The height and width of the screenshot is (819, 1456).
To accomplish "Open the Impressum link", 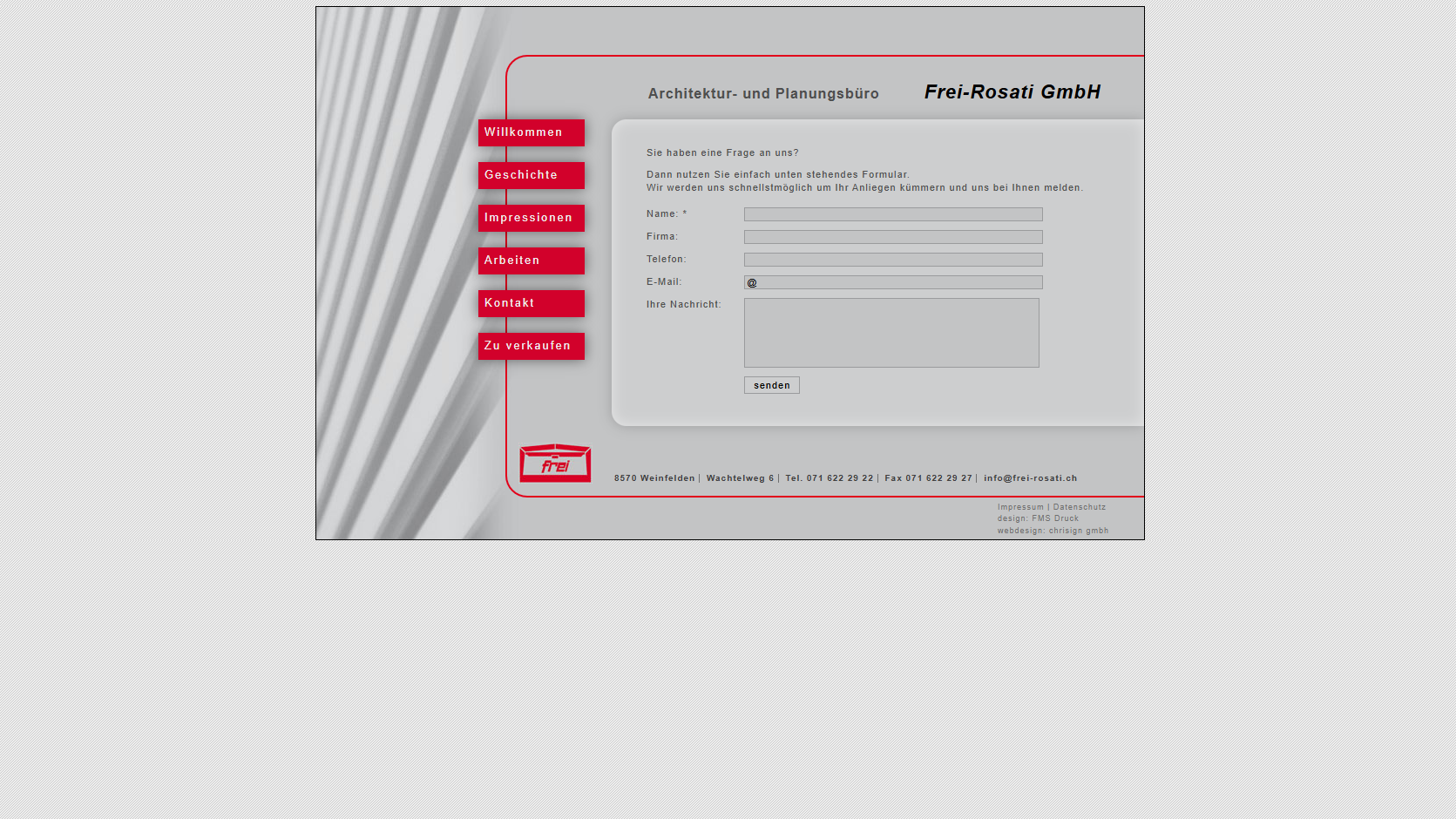I will click(1020, 507).
